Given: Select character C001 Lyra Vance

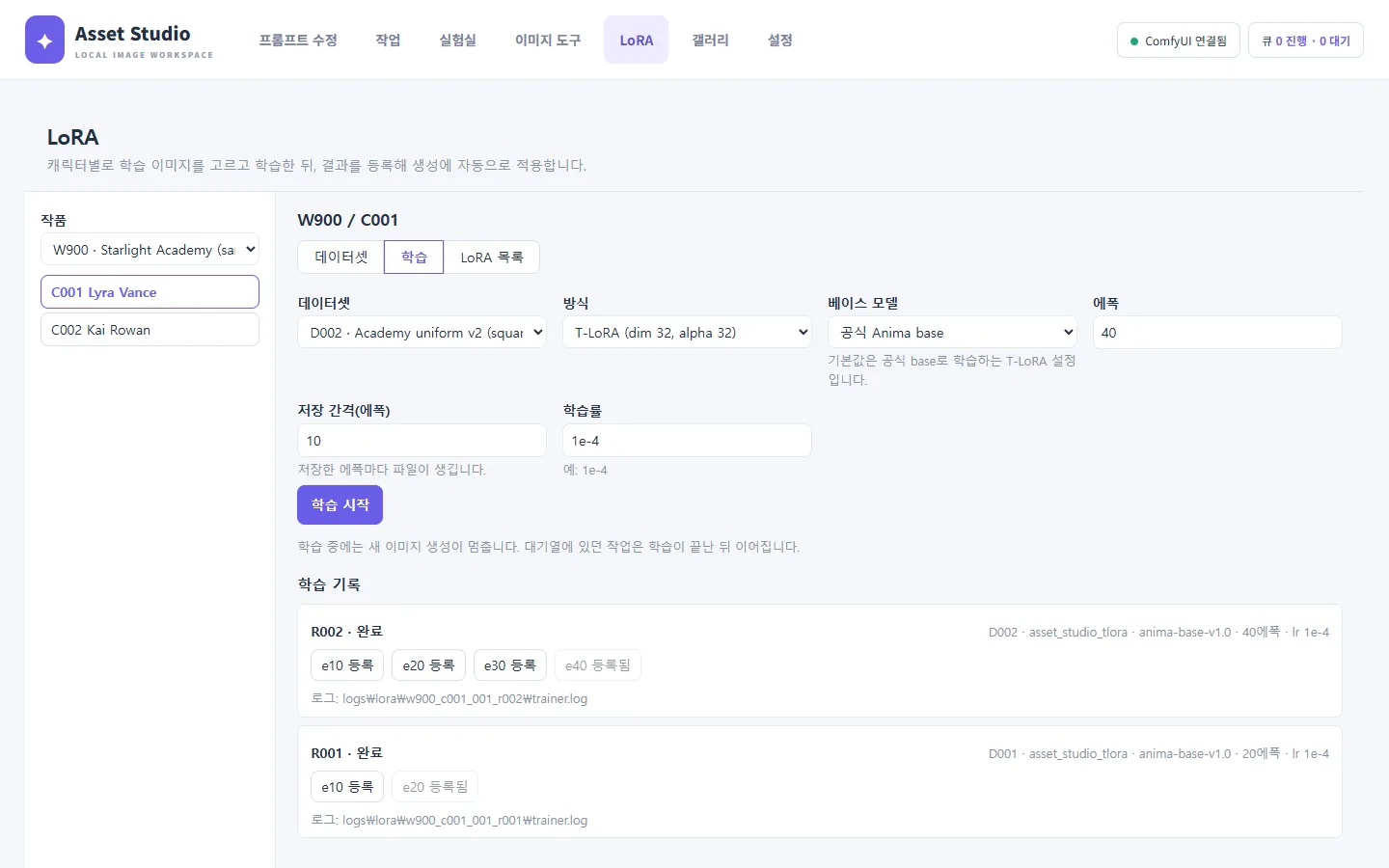Looking at the screenshot, I should pyautogui.click(x=150, y=292).
